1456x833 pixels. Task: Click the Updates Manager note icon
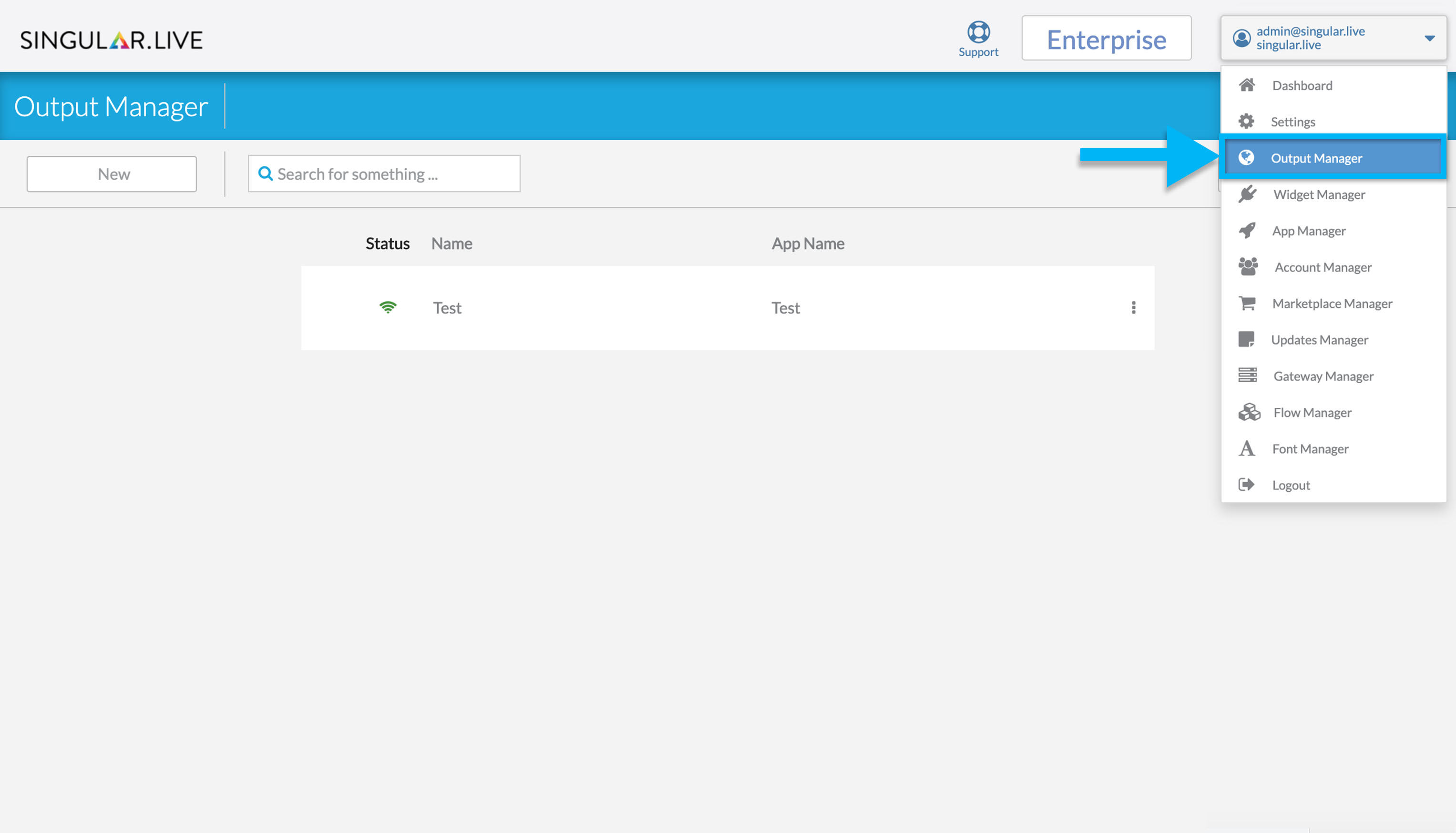pyautogui.click(x=1246, y=339)
